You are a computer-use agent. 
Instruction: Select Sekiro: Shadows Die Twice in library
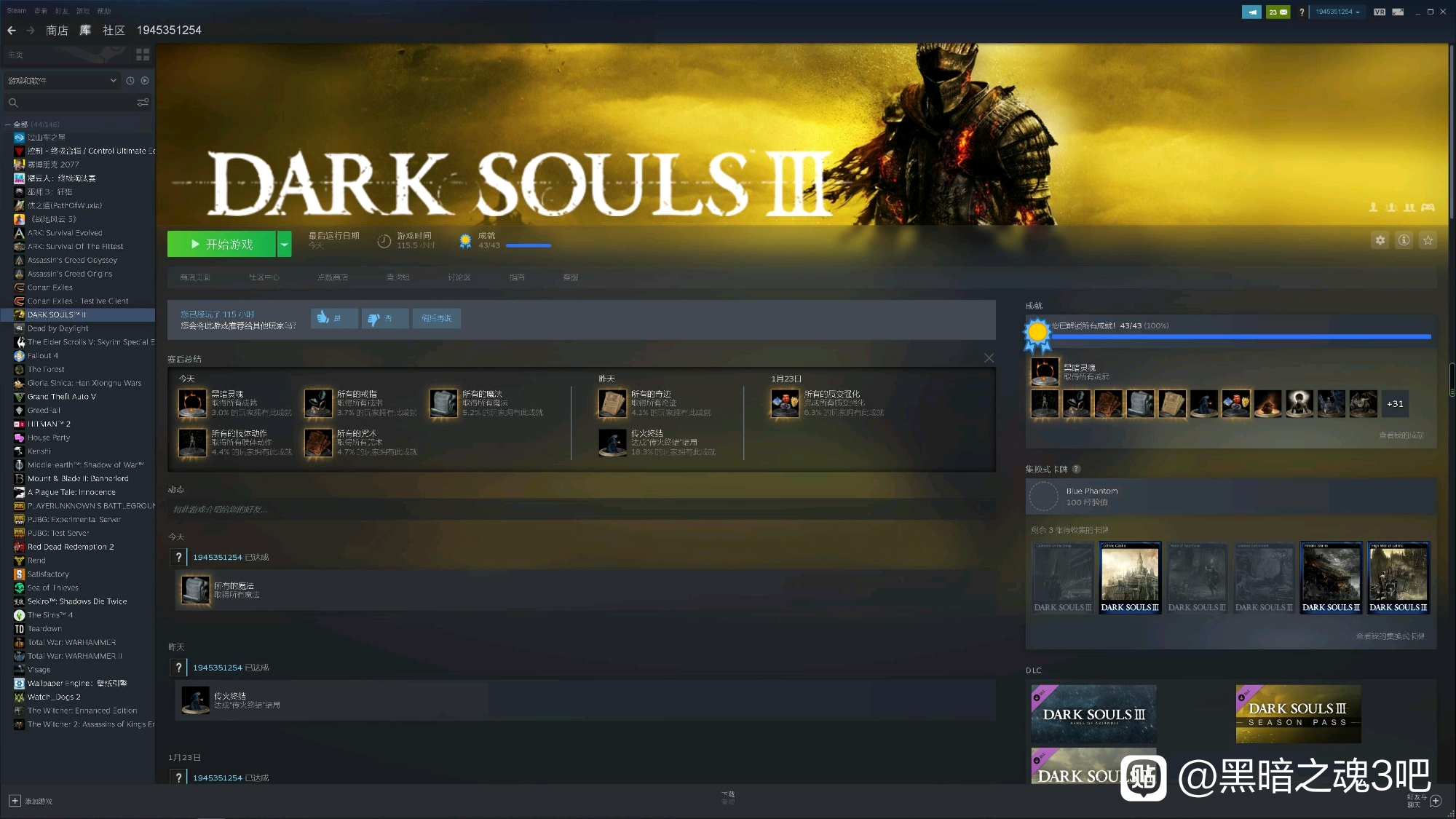(77, 601)
